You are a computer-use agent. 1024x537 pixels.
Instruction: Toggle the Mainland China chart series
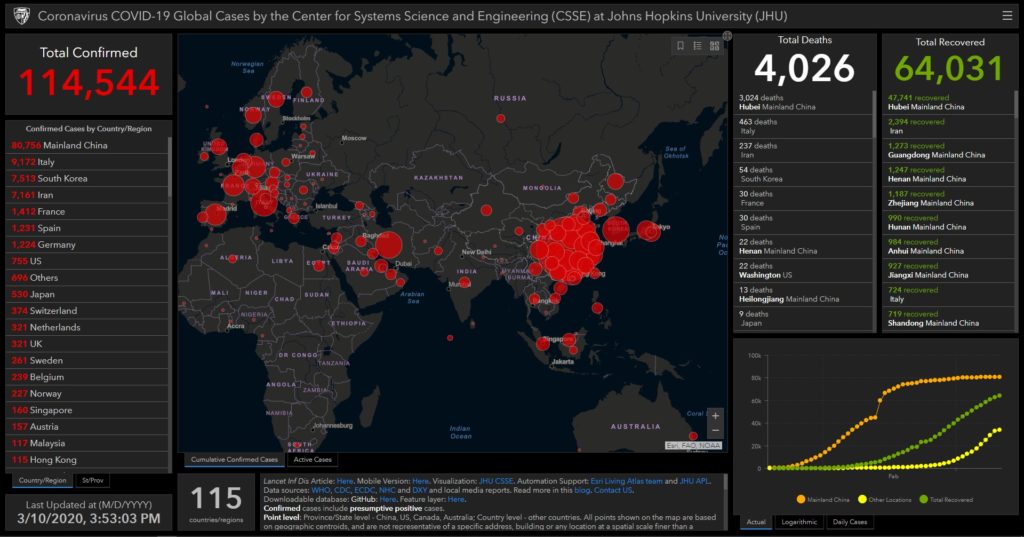(822, 500)
